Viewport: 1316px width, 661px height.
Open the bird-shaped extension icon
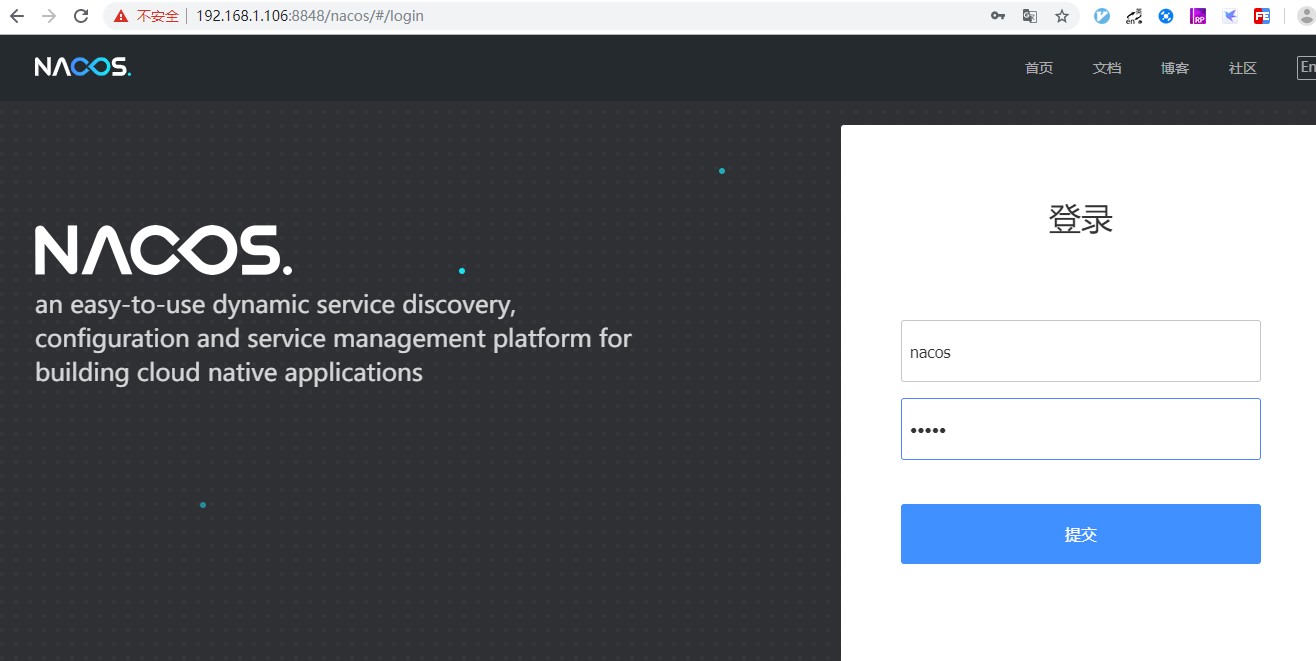click(1230, 16)
